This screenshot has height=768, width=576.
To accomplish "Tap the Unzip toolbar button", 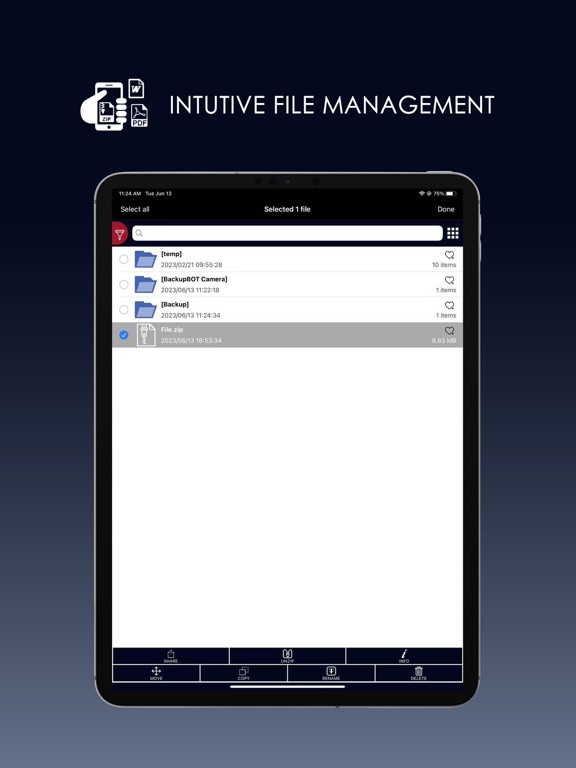I will click(x=288, y=656).
